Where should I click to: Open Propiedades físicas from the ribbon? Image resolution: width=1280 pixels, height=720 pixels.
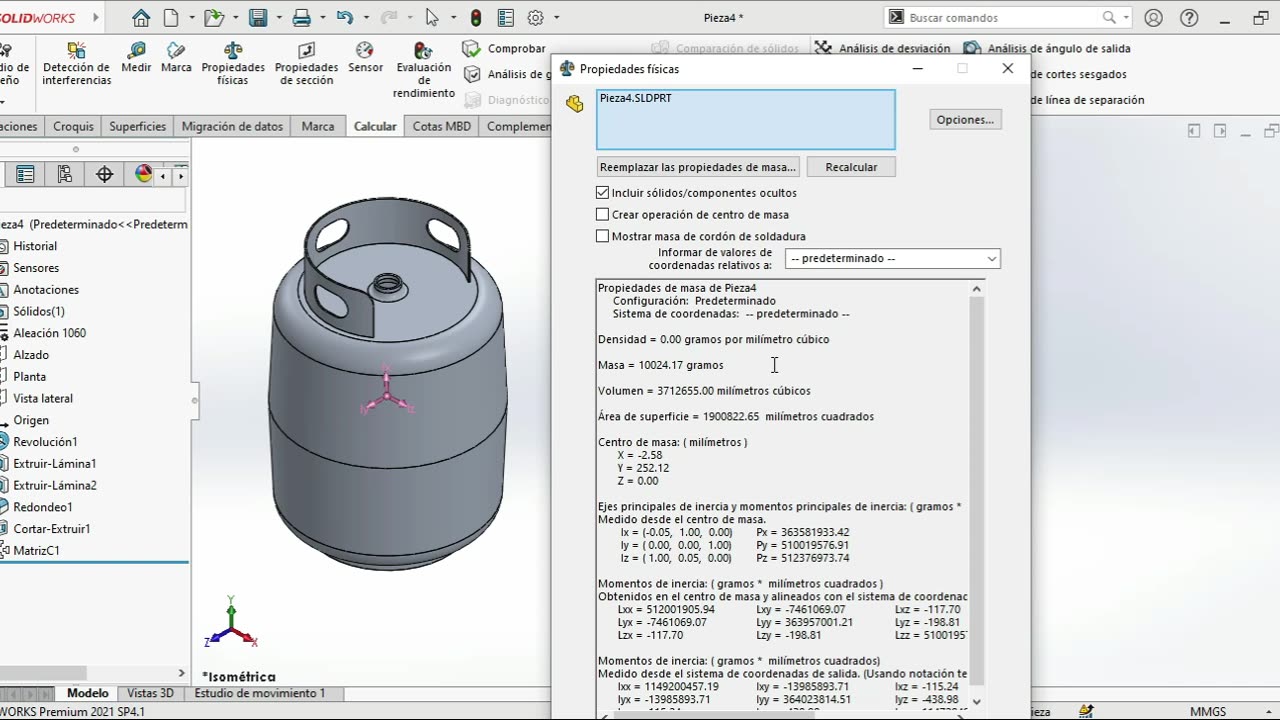tap(233, 64)
